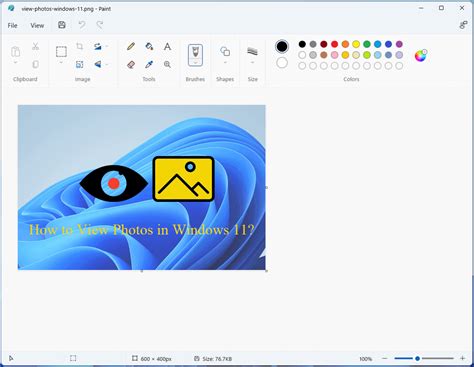Expand the Paste options arrow
The image size is (474, 367).
pyautogui.click(x=15, y=63)
